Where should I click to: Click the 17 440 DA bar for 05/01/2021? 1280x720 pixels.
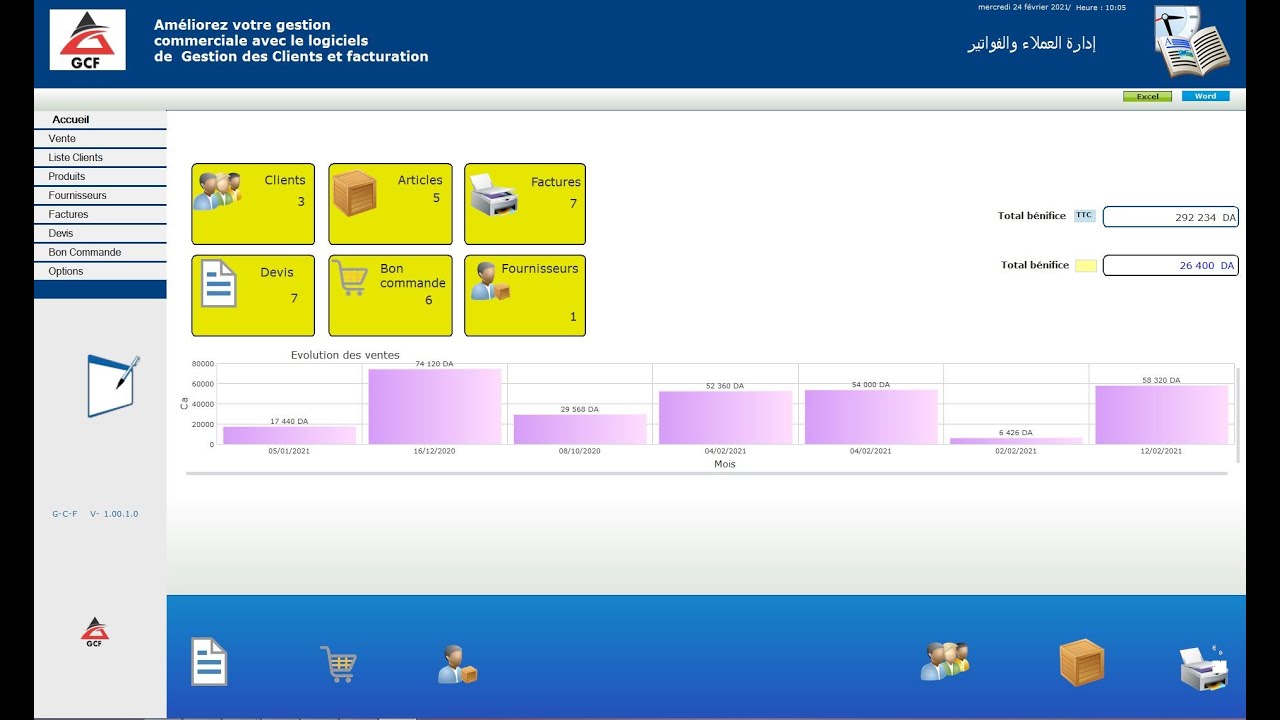[289, 435]
